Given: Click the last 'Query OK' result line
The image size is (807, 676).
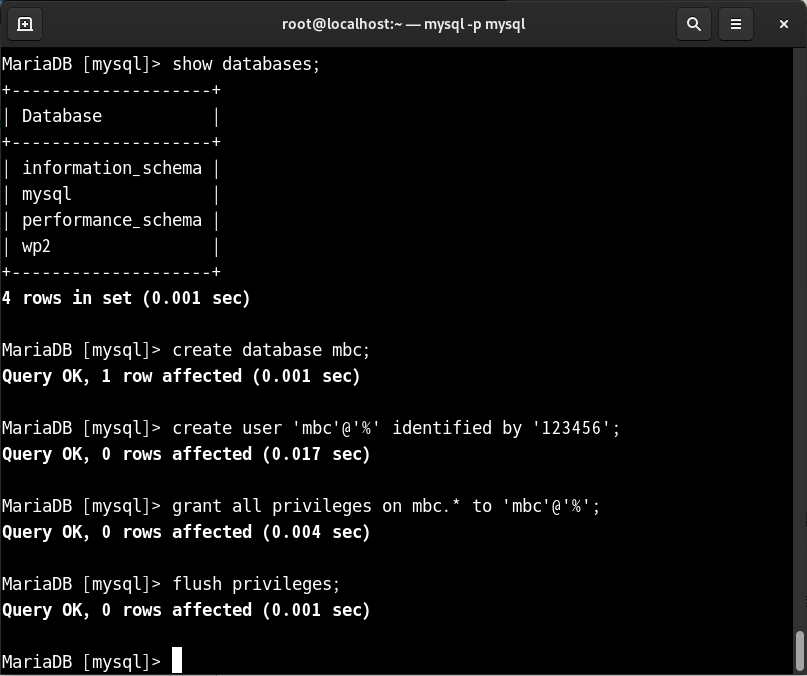Looking at the screenshot, I should click(186, 610).
